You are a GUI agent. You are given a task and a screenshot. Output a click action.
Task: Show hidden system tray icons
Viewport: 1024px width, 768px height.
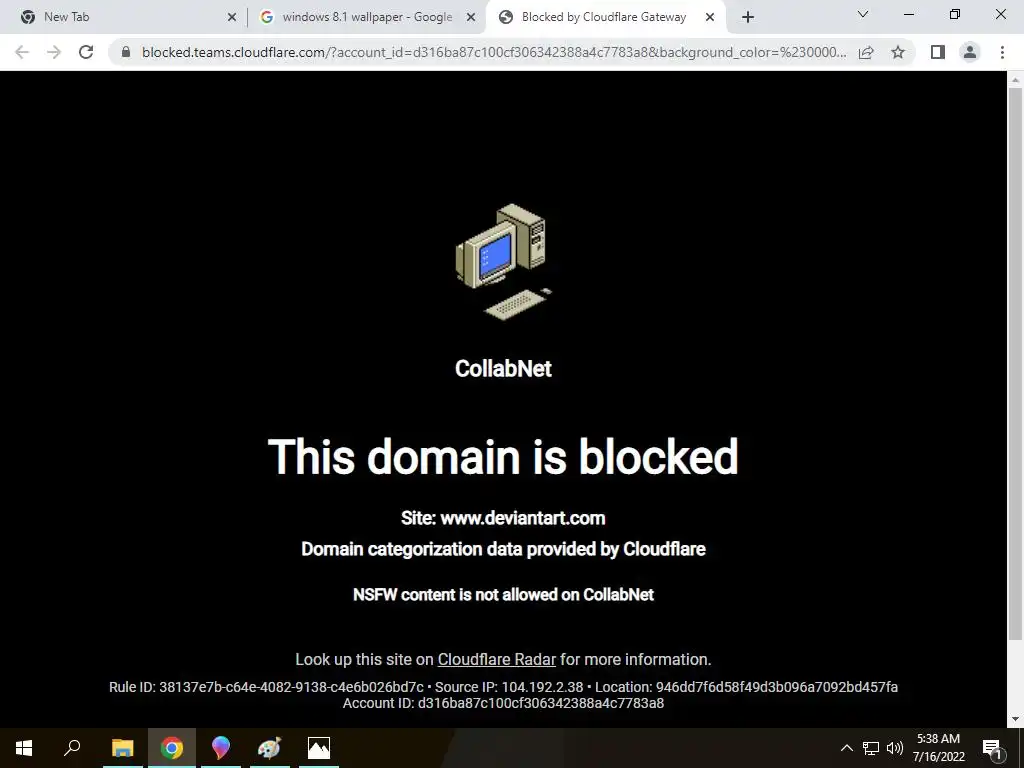click(846, 748)
